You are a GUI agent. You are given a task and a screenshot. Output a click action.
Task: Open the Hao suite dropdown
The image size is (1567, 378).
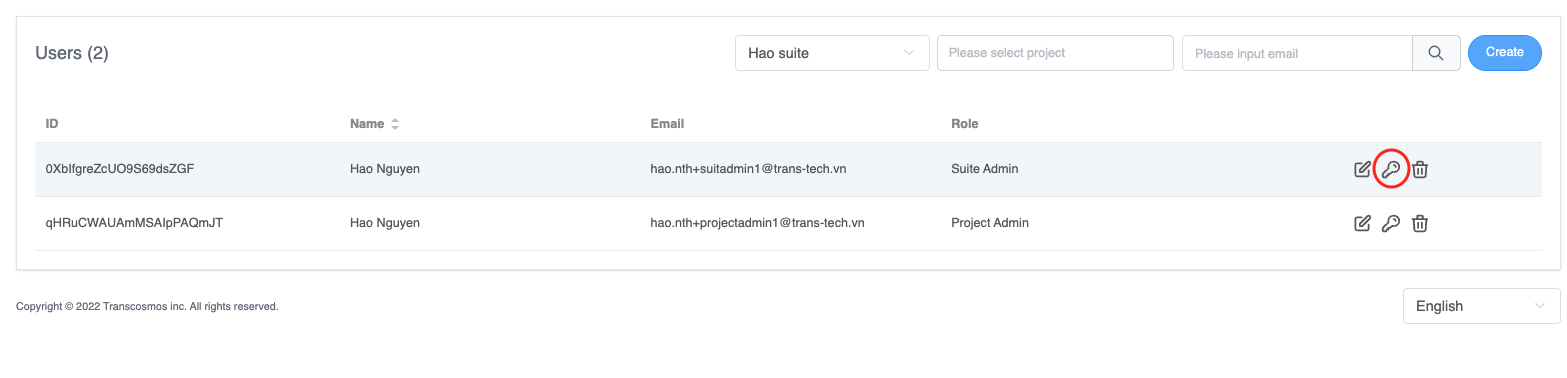(832, 53)
